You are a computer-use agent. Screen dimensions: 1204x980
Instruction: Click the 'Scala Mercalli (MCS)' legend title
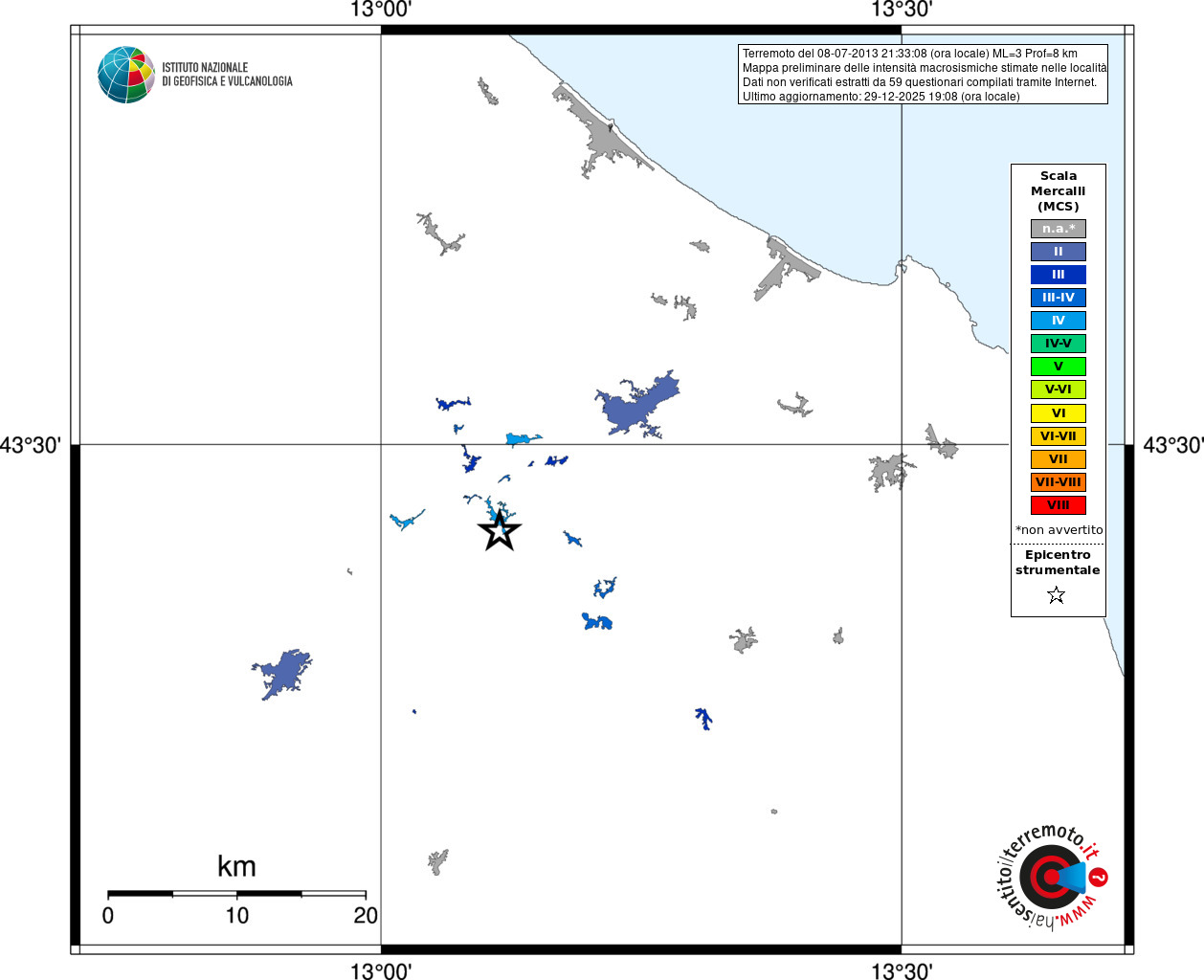pos(1058,191)
